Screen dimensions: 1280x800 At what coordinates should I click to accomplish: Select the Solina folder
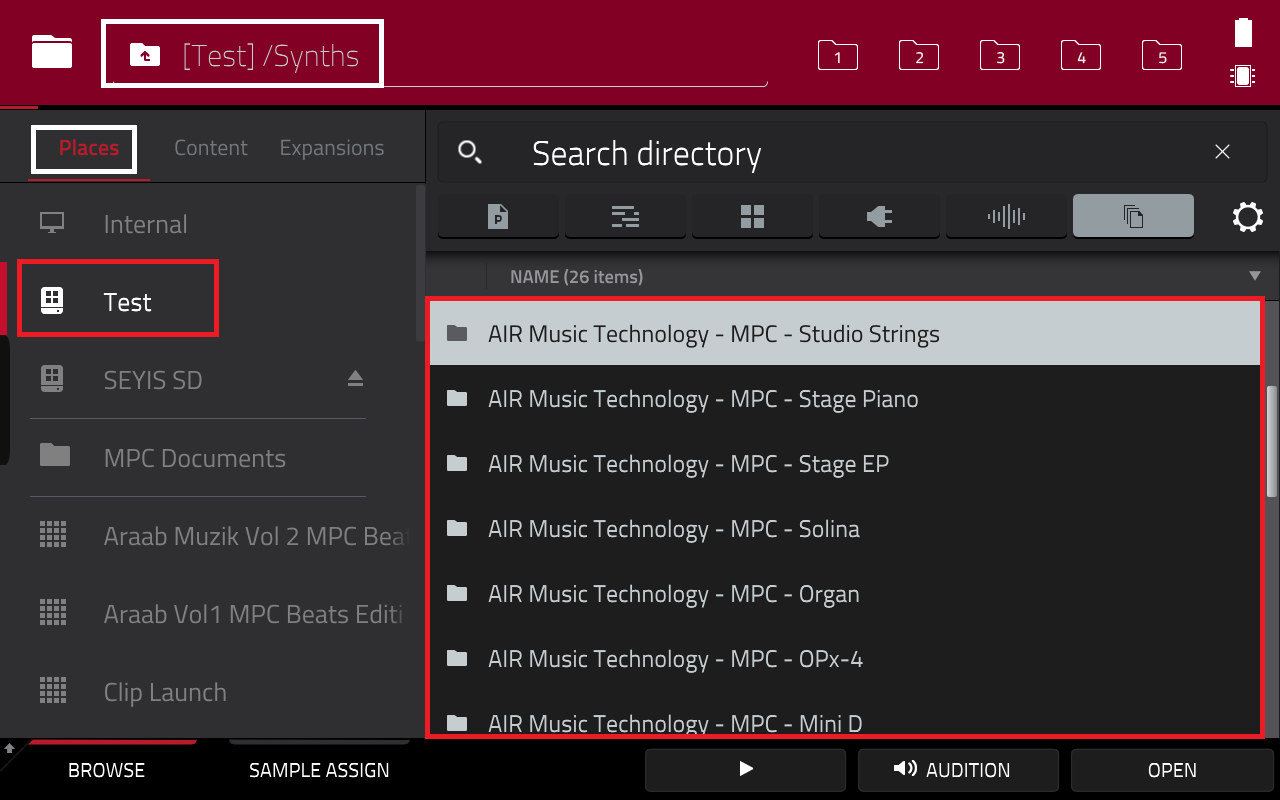pos(845,528)
